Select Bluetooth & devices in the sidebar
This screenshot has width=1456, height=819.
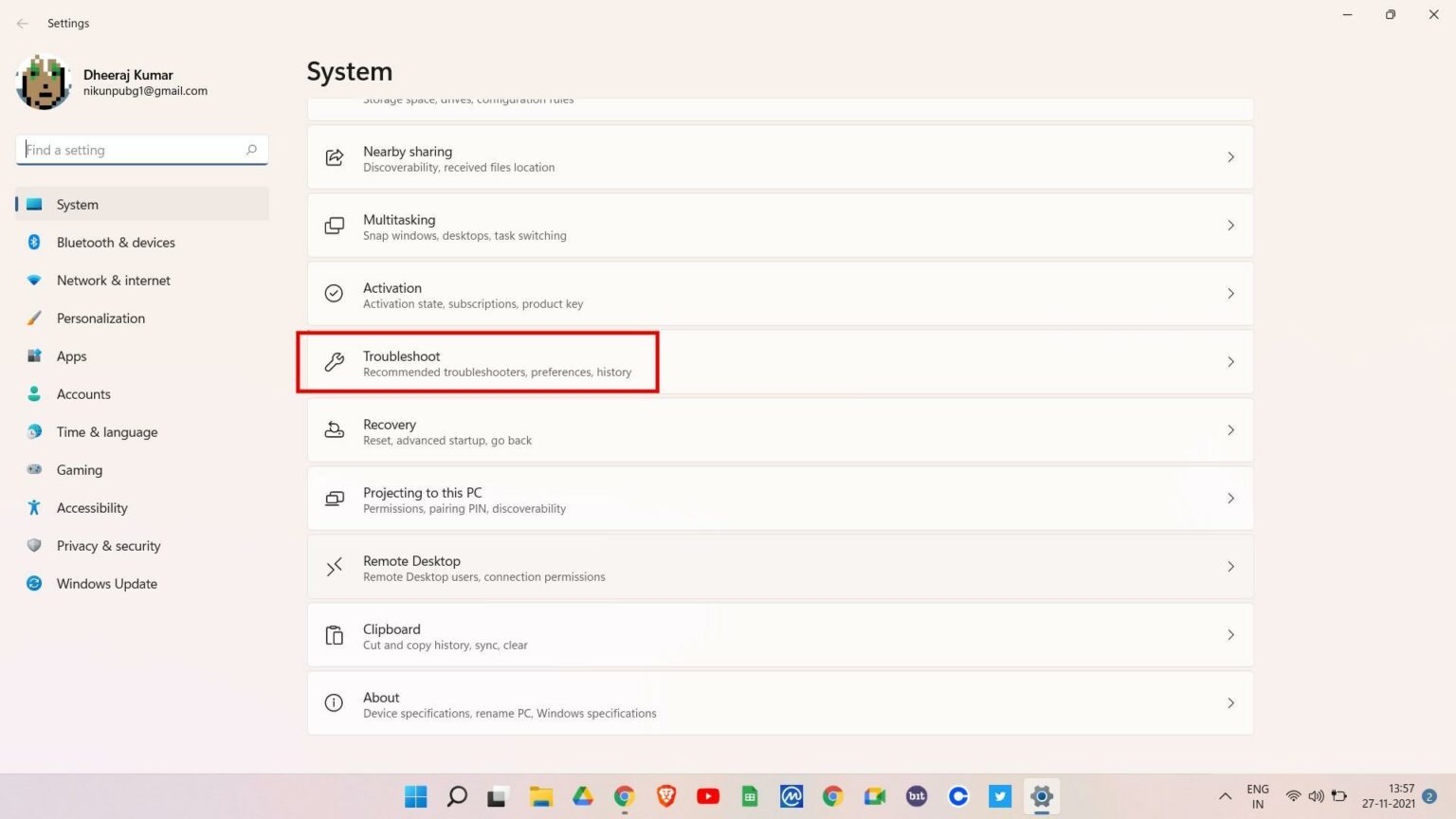[x=116, y=242]
